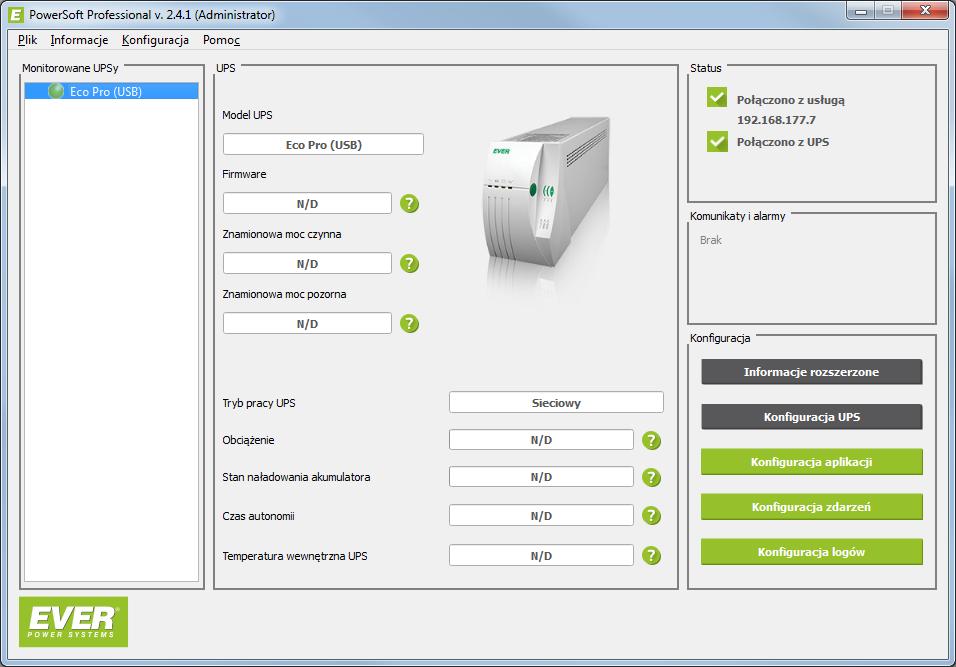Open the Konfiguracja menu
The height and width of the screenshot is (667, 956).
coord(155,40)
